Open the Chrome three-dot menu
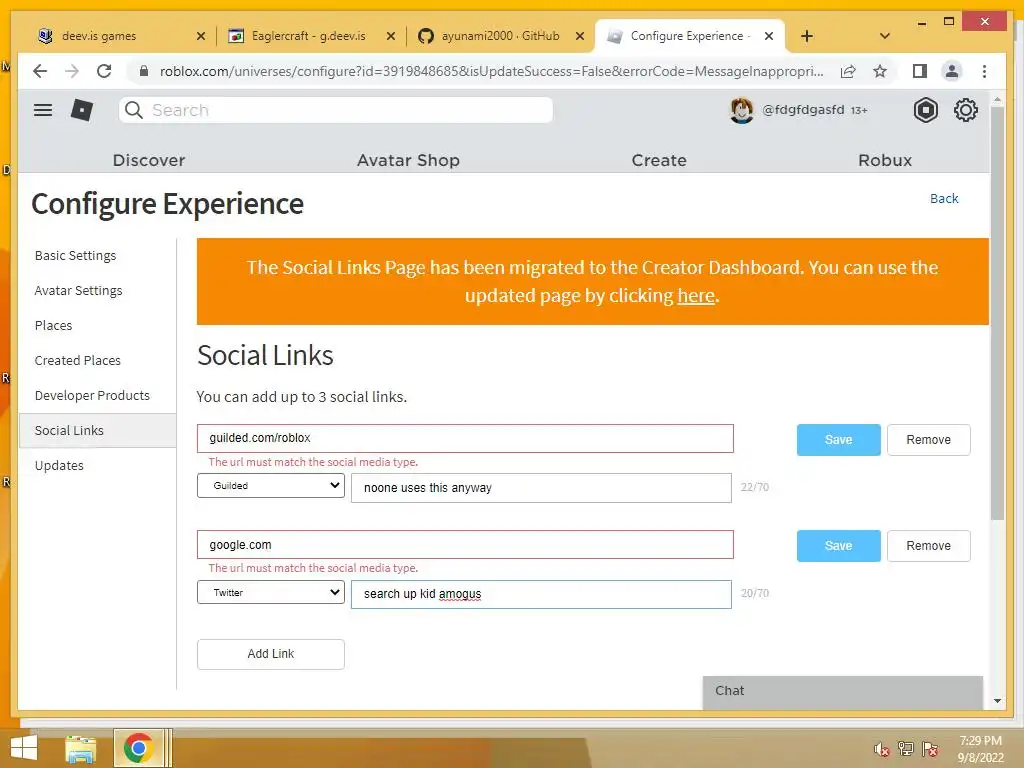 984,71
